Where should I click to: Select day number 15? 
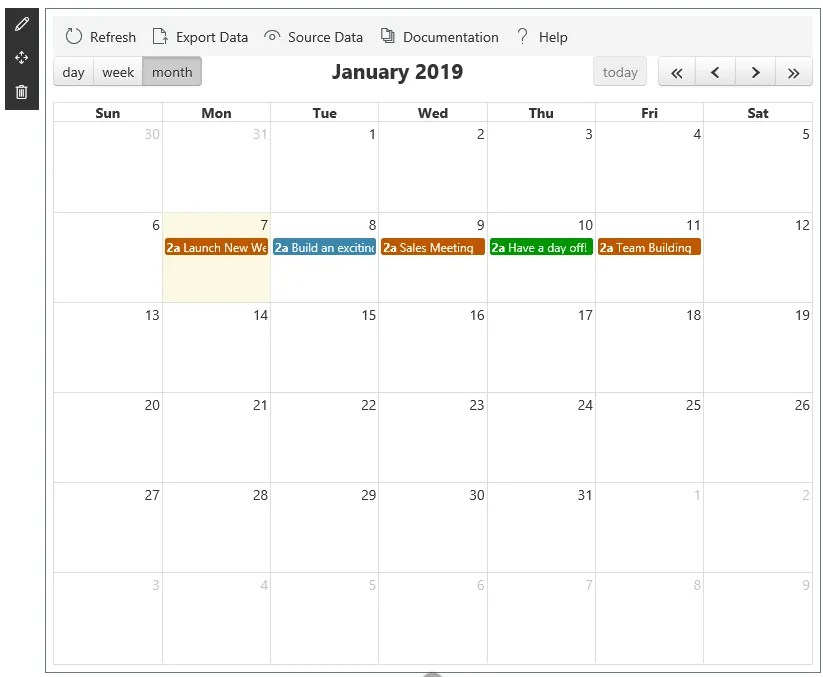tap(368, 315)
